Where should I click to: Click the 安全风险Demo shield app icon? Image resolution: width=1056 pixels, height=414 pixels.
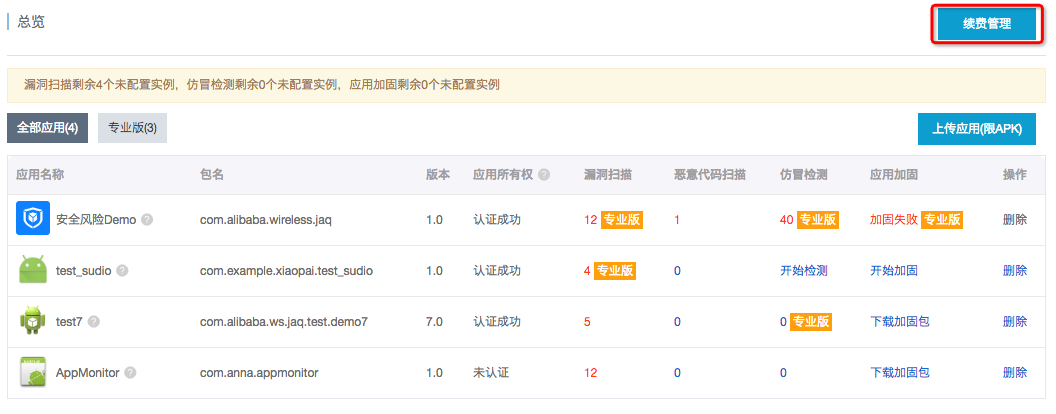pos(33,219)
